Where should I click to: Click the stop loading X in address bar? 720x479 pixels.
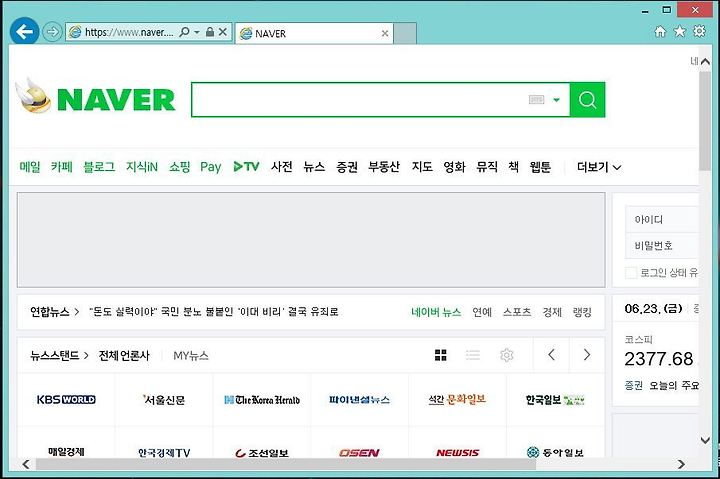click(223, 32)
